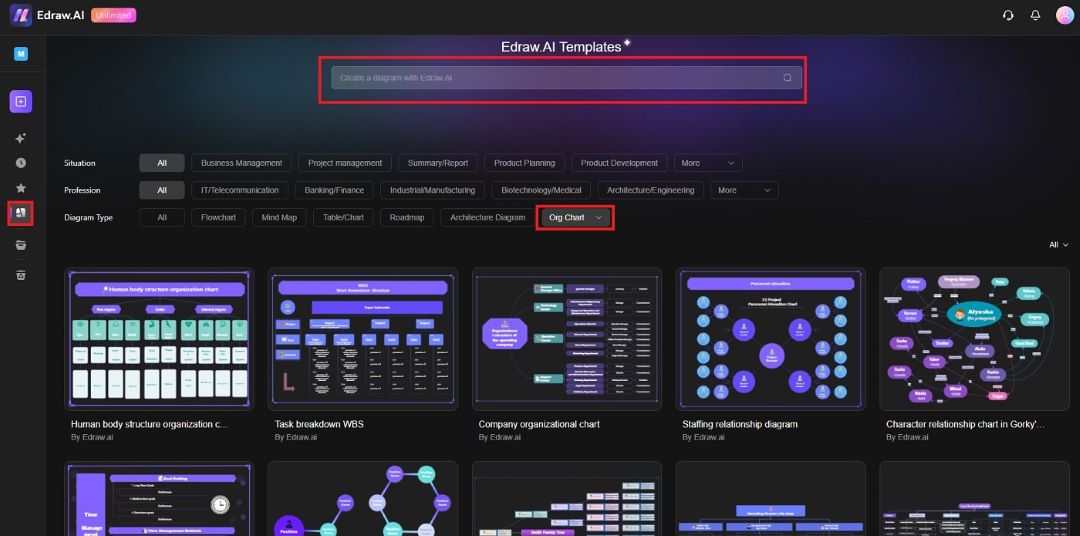The height and width of the screenshot is (536, 1080).
Task: Click the search magnifier icon in template search
Action: (787, 78)
